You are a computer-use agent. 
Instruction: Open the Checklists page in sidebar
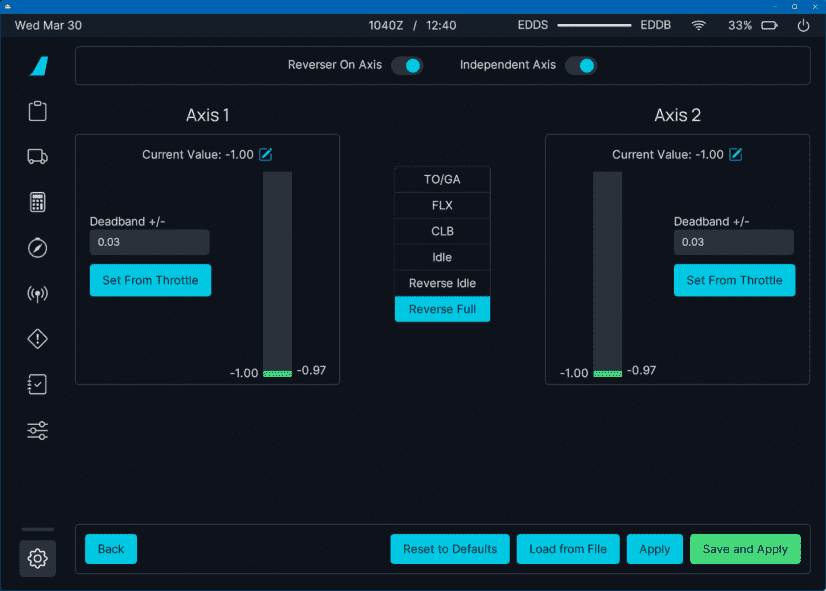click(x=38, y=385)
